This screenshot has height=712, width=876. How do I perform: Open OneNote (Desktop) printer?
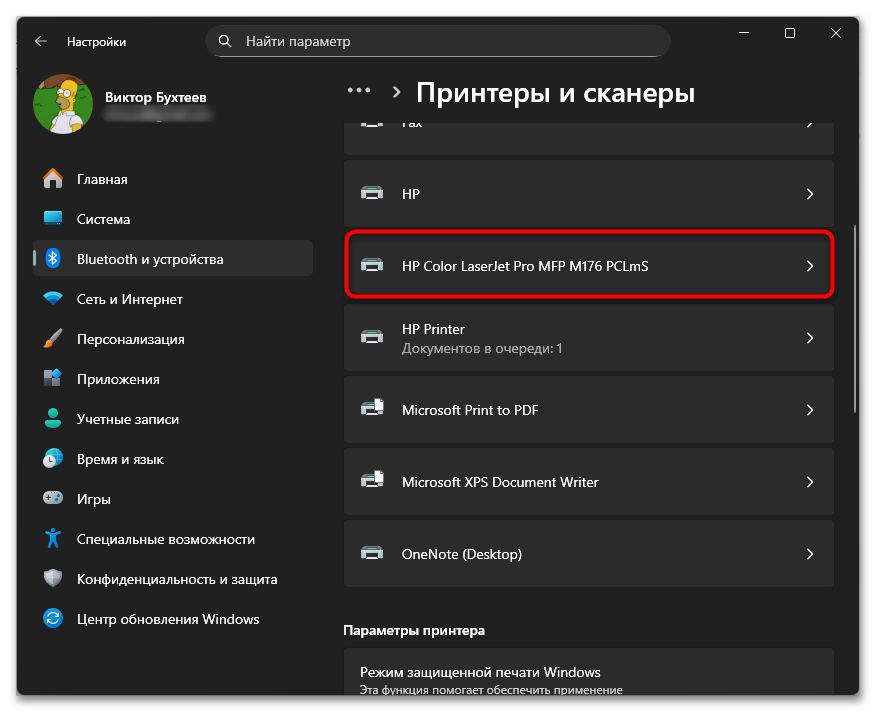[589, 554]
